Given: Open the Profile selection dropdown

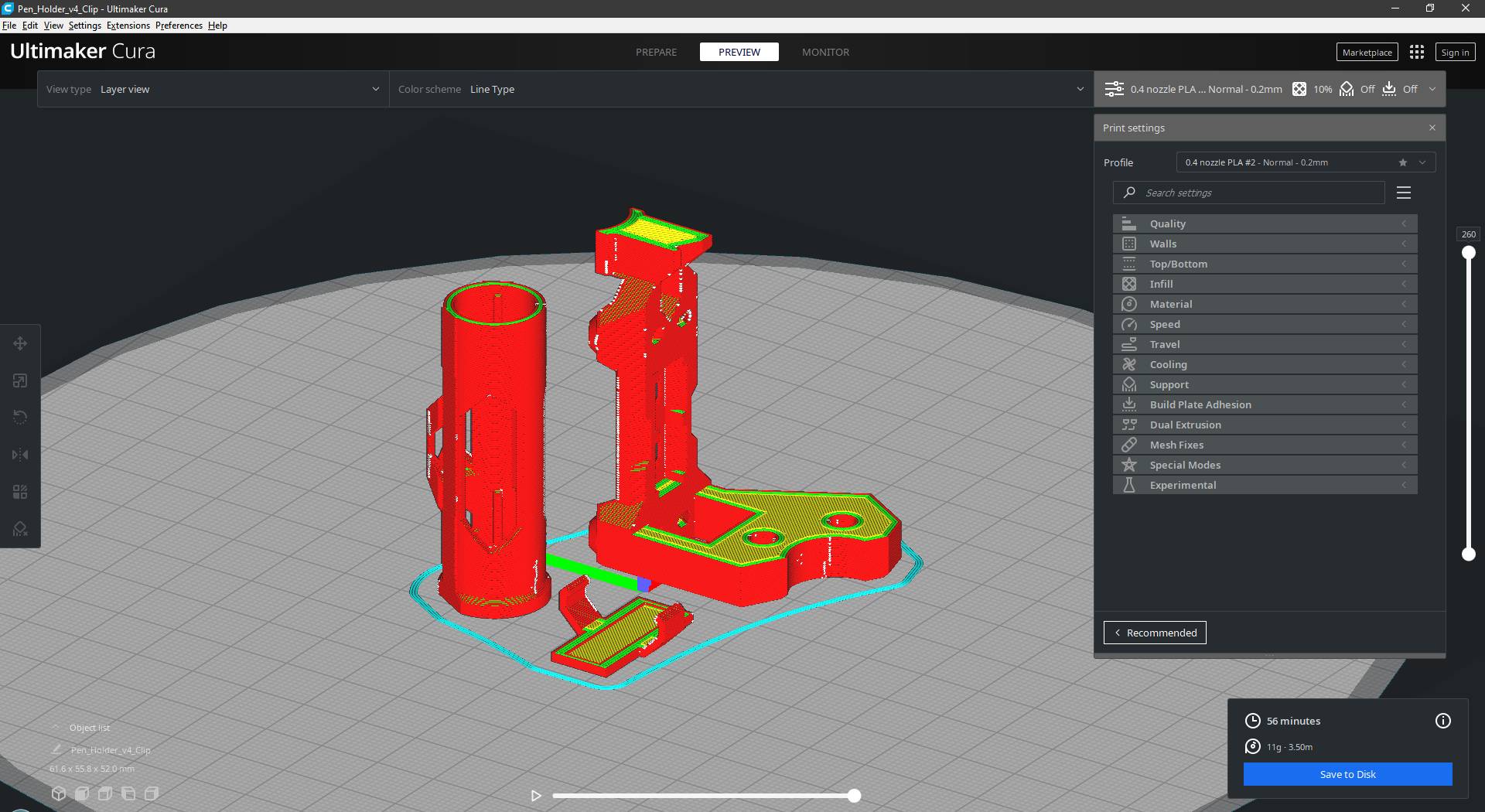Looking at the screenshot, I should click(x=1306, y=162).
